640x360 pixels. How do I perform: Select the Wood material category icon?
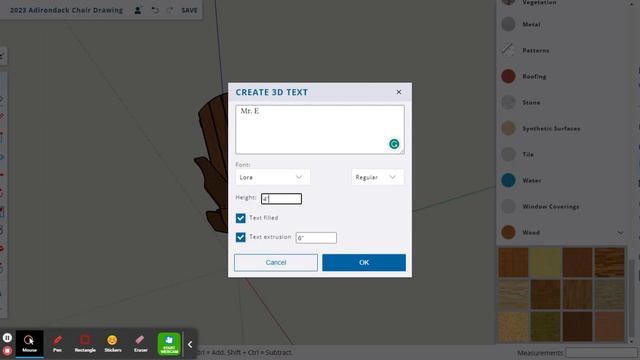click(508, 232)
